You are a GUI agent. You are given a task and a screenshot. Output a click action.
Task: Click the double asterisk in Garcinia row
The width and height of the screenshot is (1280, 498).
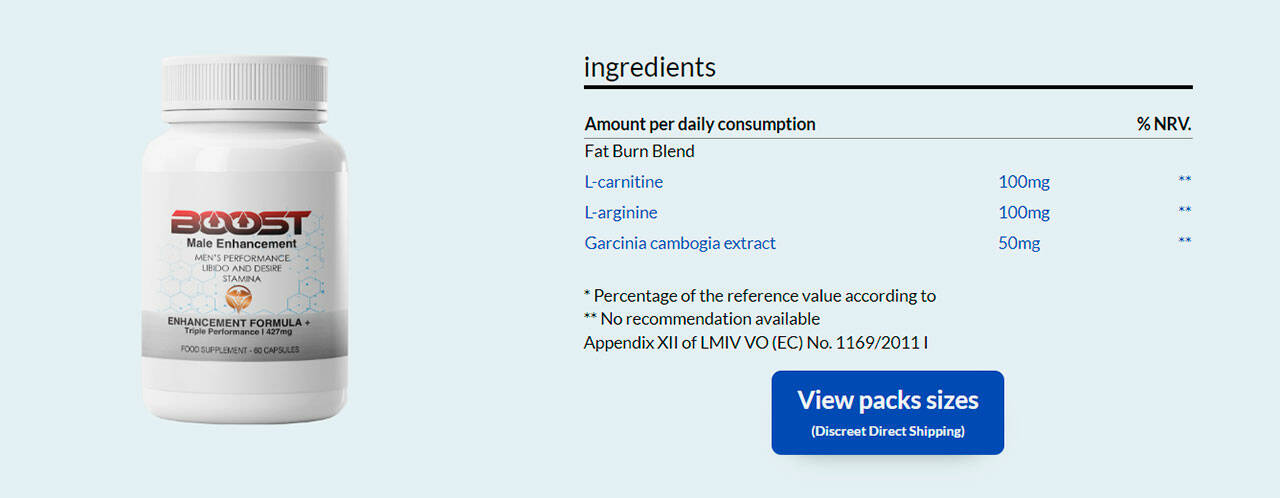(x=1184, y=242)
